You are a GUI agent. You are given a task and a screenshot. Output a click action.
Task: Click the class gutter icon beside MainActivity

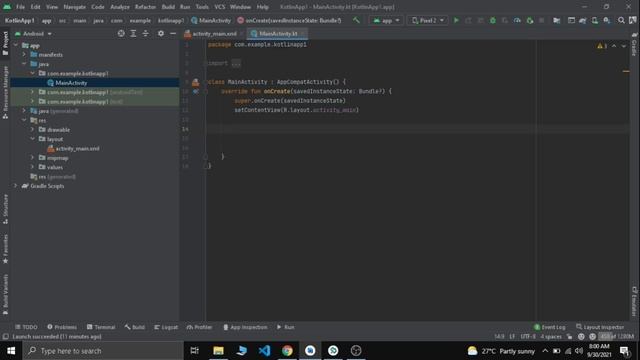pos(196,82)
